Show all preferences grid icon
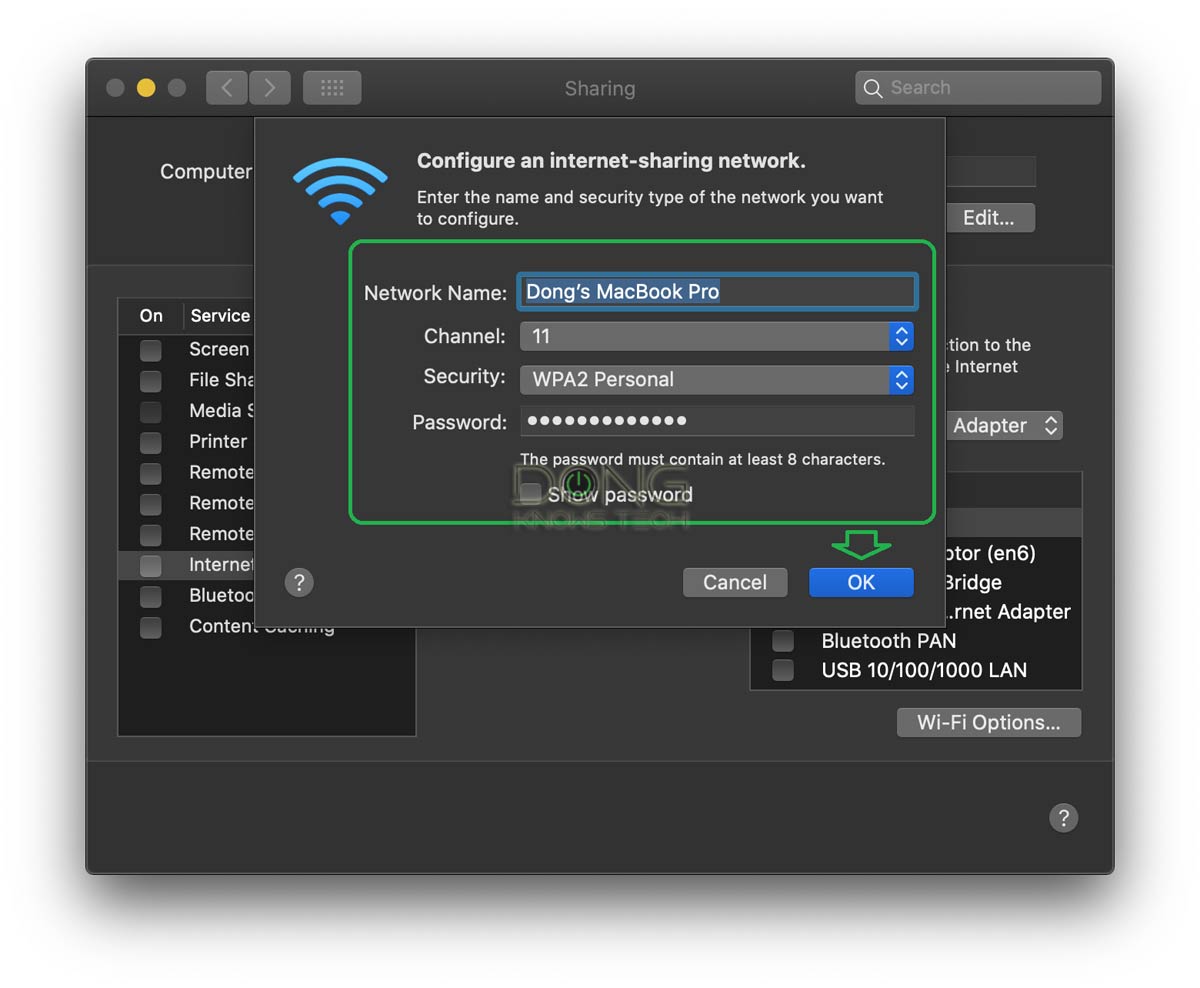The width and height of the screenshot is (1200, 988). click(x=332, y=88)
